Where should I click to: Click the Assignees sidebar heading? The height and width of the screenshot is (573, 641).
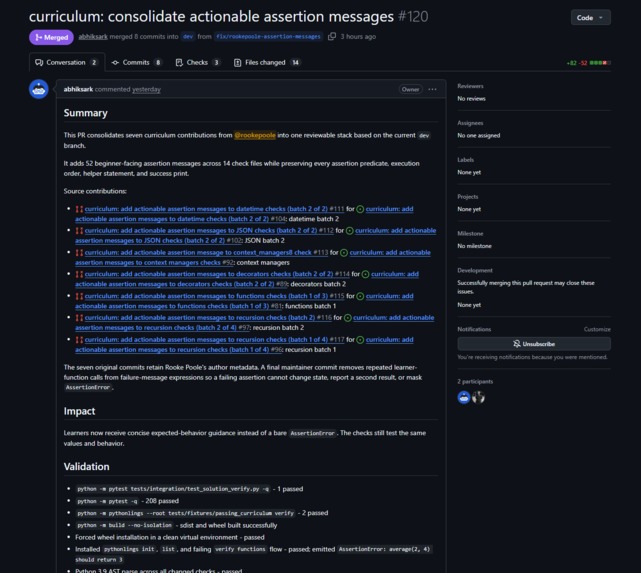470,123
